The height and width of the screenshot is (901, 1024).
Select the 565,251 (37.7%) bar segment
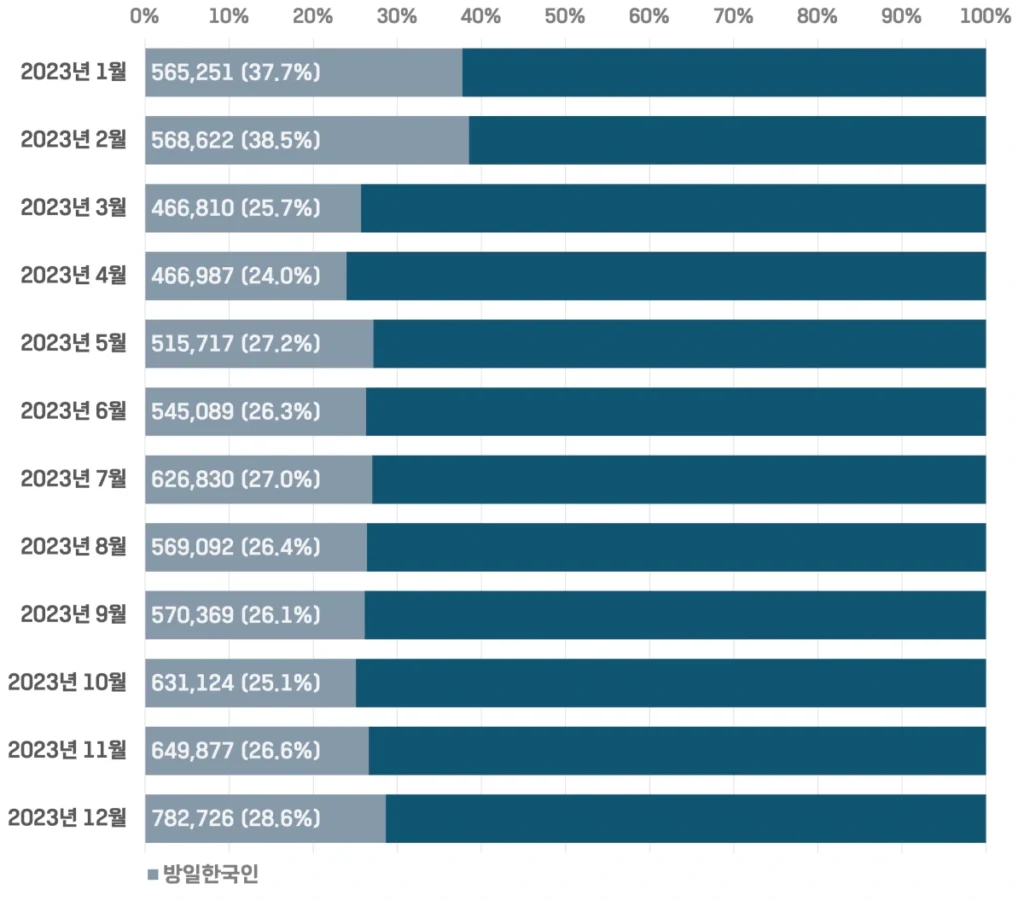303,72
